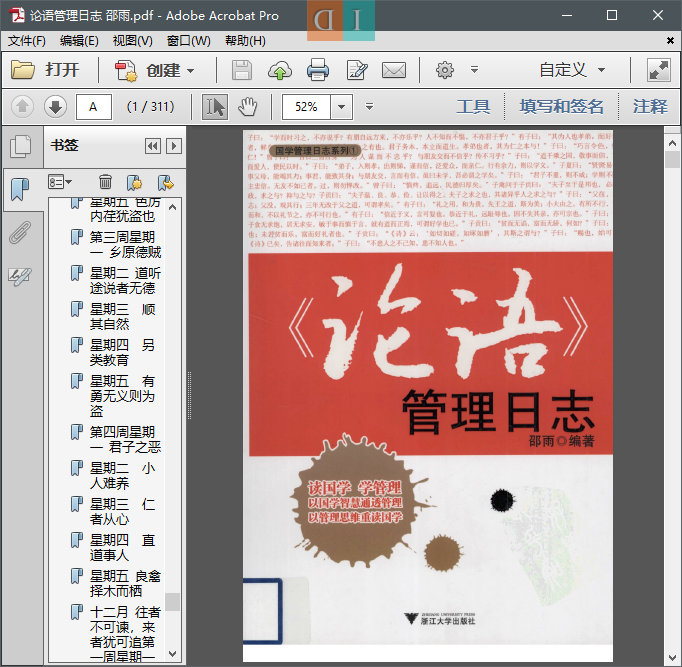
Task: Click the page number input field
Action: click(94, 107)
